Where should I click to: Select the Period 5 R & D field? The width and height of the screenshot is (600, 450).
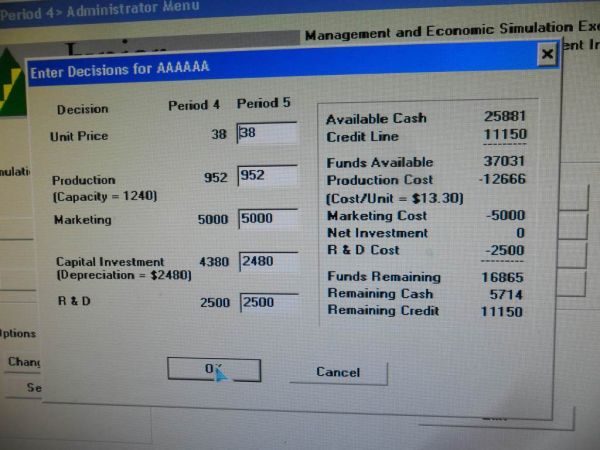(x=267, y=303)
